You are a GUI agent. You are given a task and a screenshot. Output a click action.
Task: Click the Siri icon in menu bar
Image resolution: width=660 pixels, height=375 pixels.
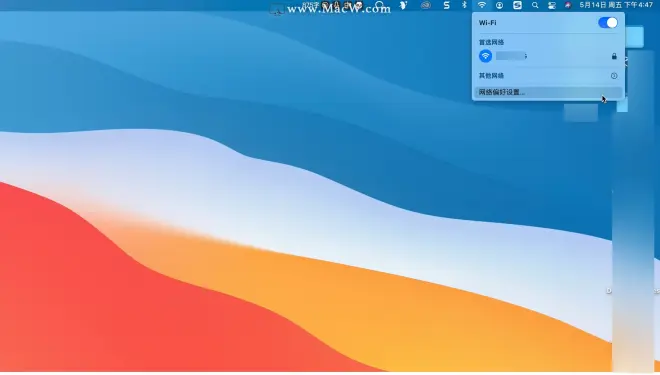(568, 5)
